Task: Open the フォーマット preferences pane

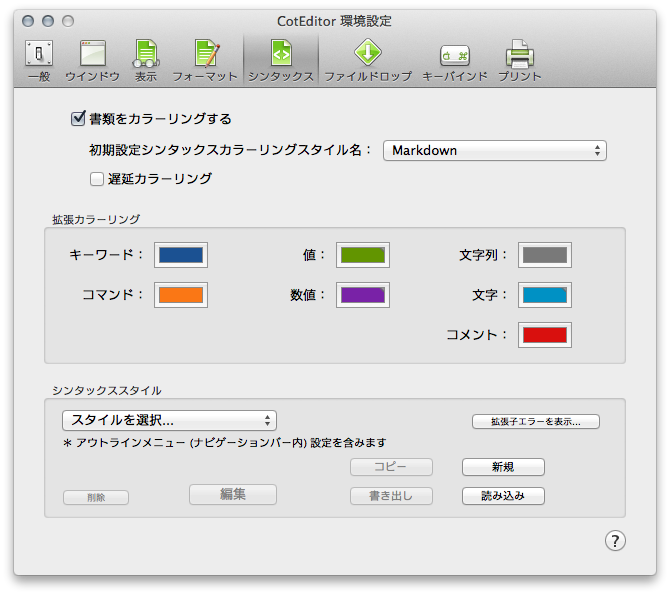Action: (x=205, y=59)
